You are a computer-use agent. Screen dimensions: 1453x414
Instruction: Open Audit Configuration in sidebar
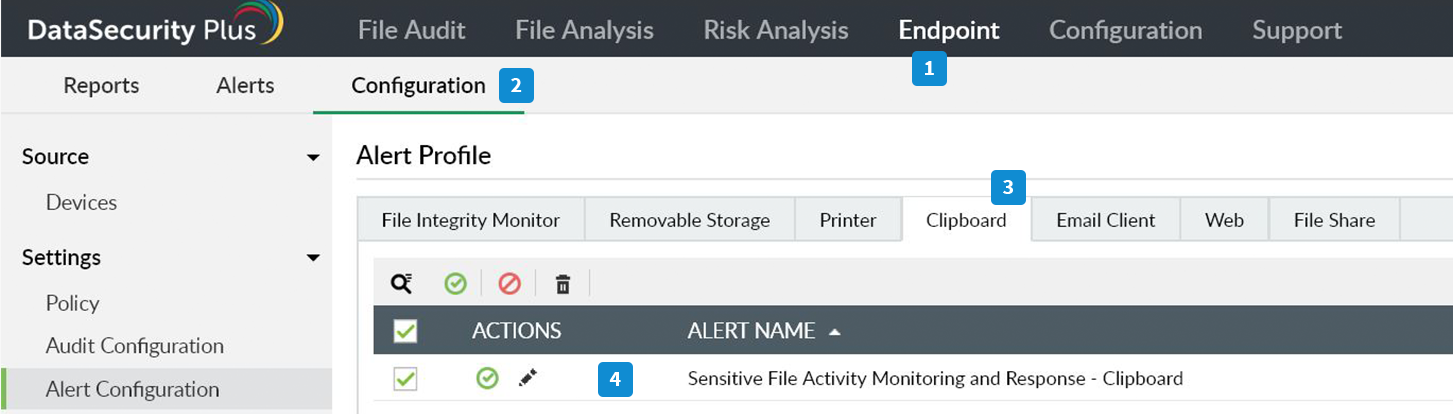(x=134, y=346)
